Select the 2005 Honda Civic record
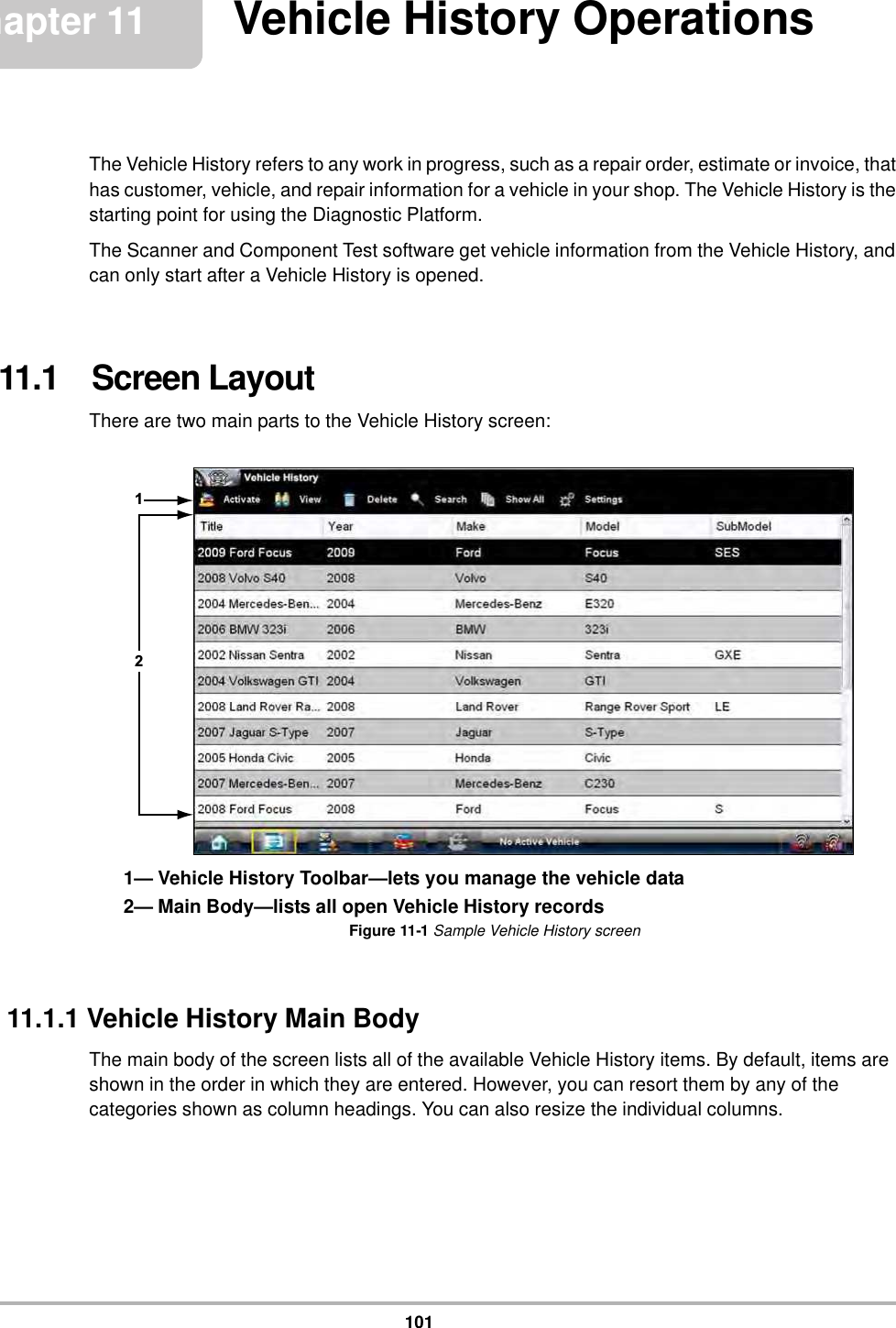 (519, 758)
